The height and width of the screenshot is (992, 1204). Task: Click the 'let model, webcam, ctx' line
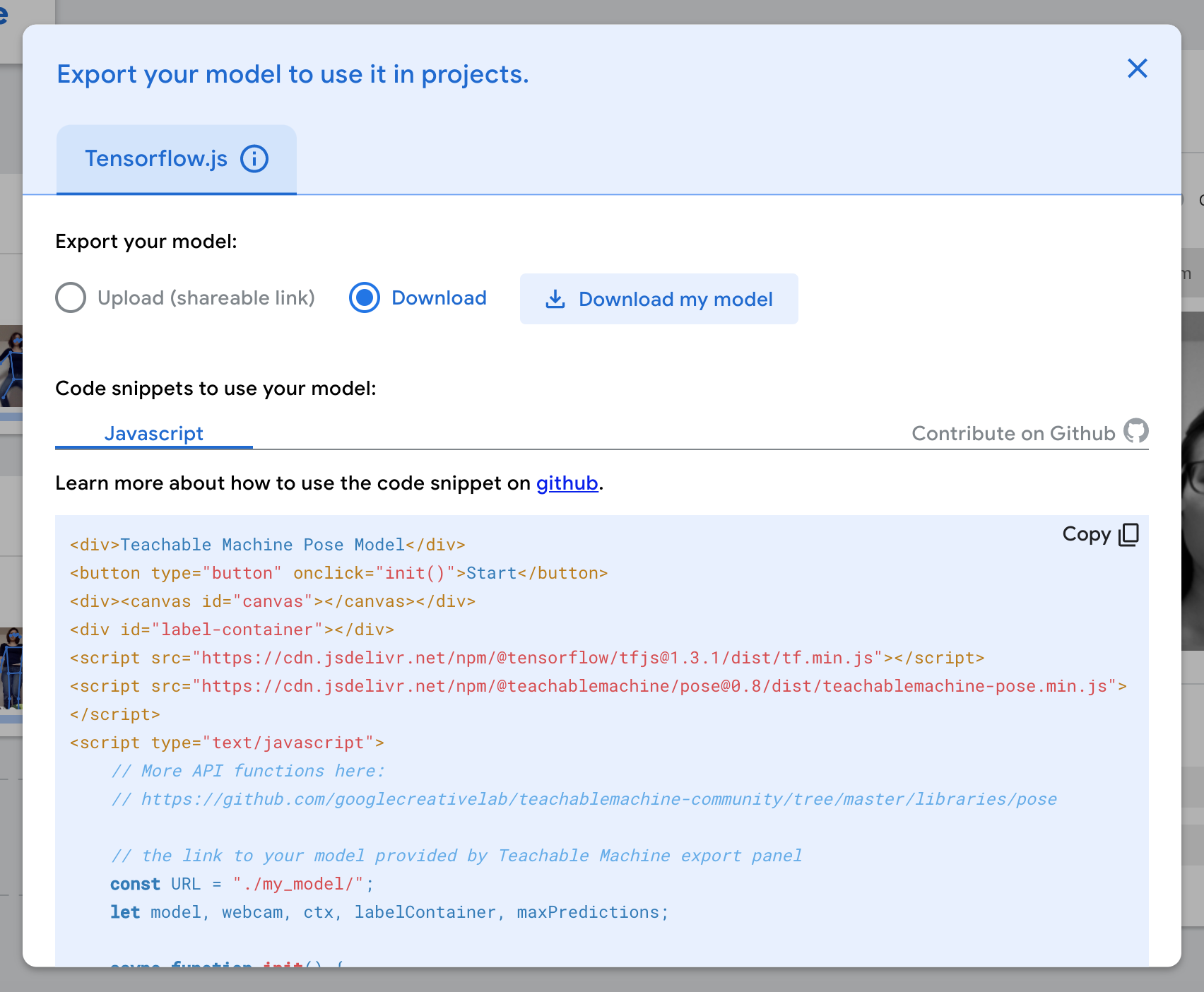(x=389, y=912)
